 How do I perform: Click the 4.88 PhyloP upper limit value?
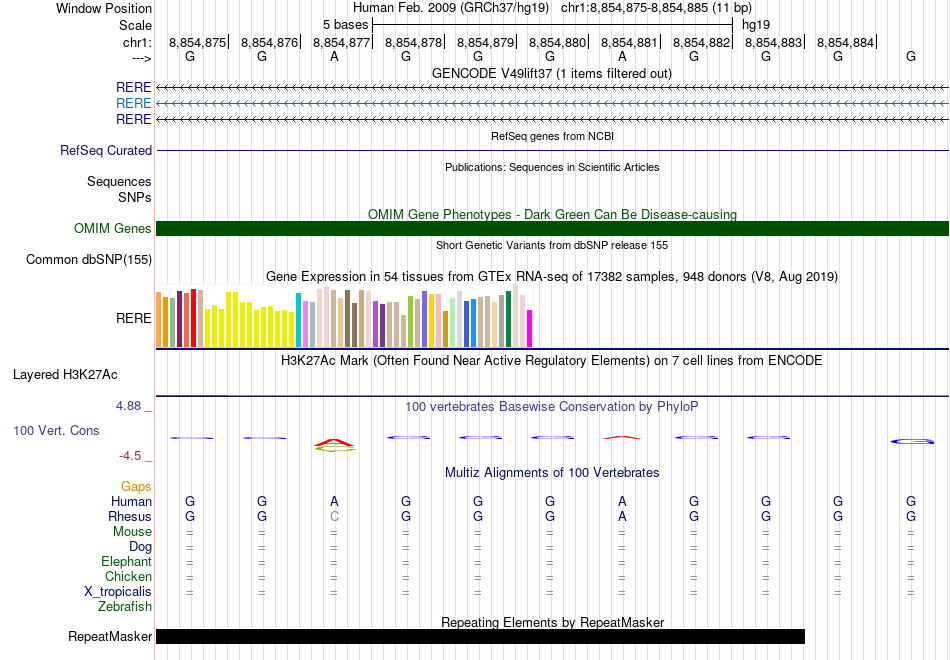tap(128, 406)
